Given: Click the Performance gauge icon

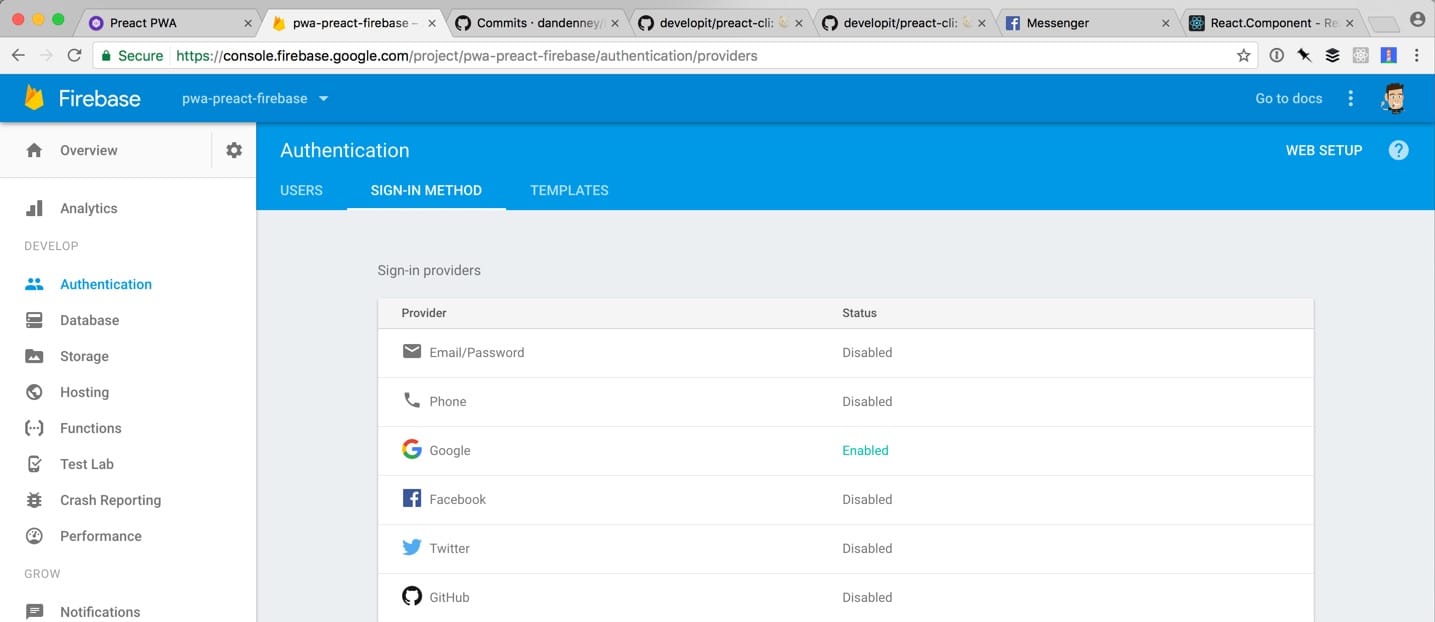Looking at the screenshot, I should pos(34,536).
